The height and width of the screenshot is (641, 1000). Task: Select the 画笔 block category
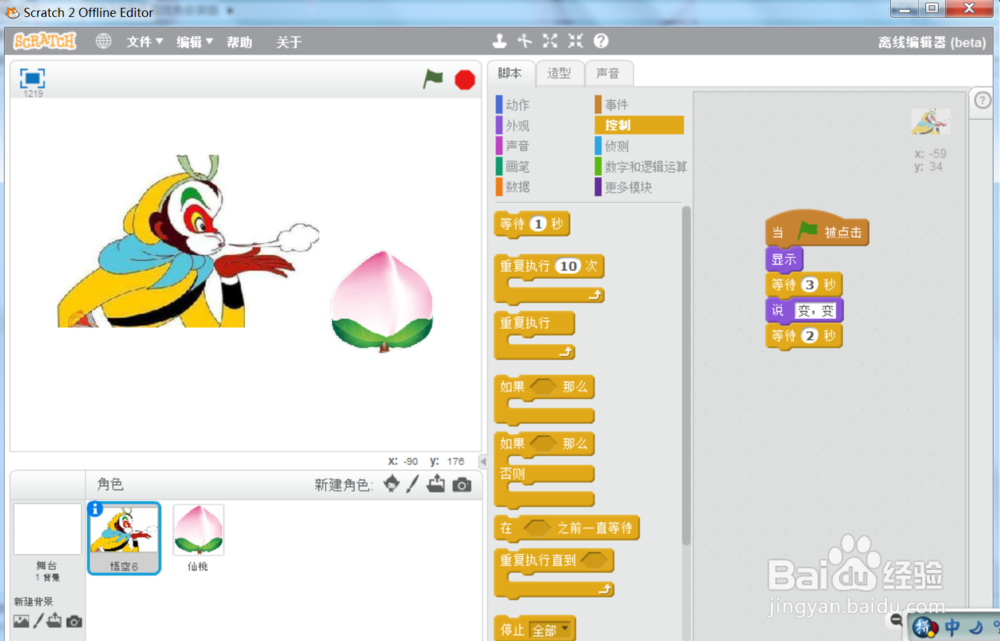tap(513, 166)
